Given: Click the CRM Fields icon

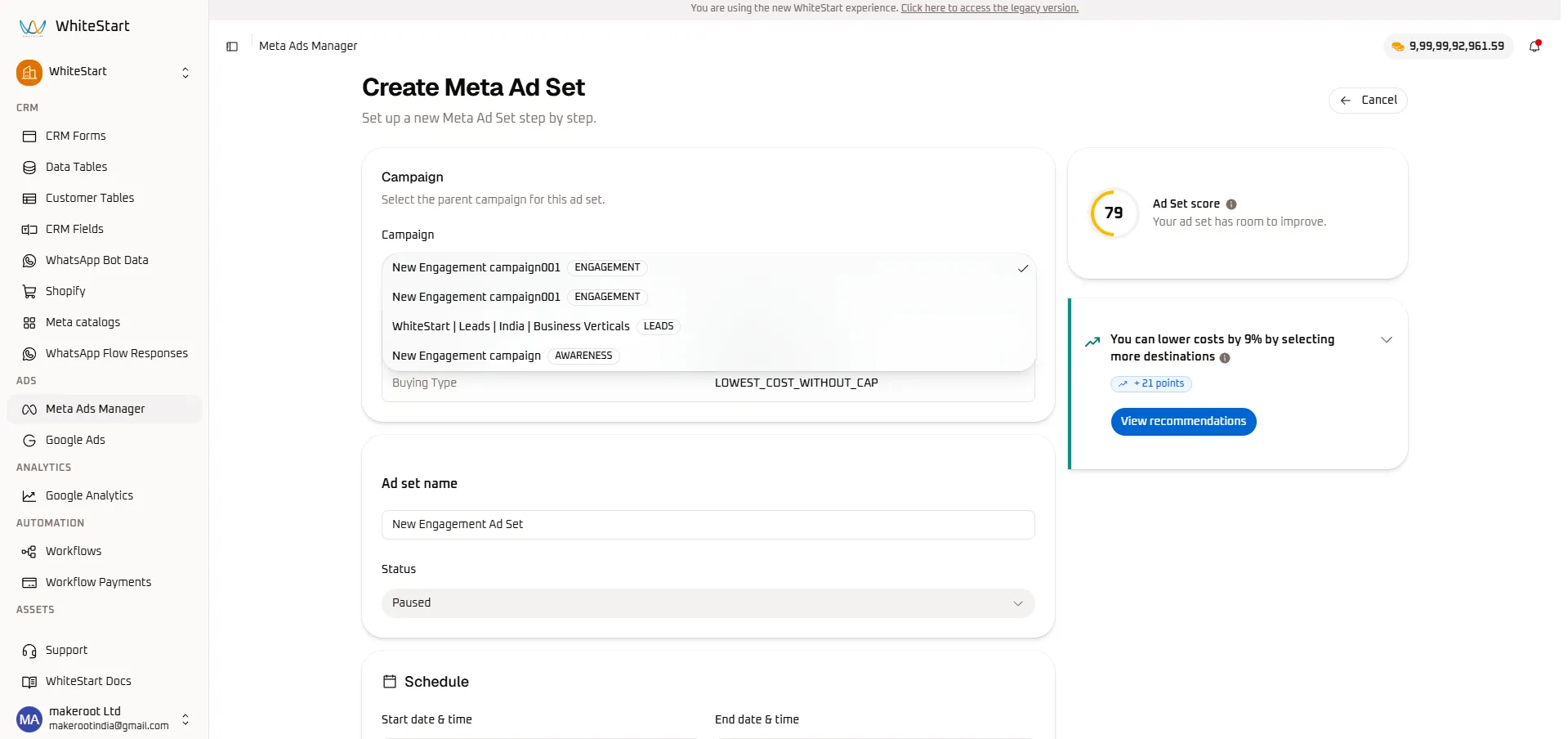Looking at the screenshot, I should pyautogui.click(x=29, y=230).
